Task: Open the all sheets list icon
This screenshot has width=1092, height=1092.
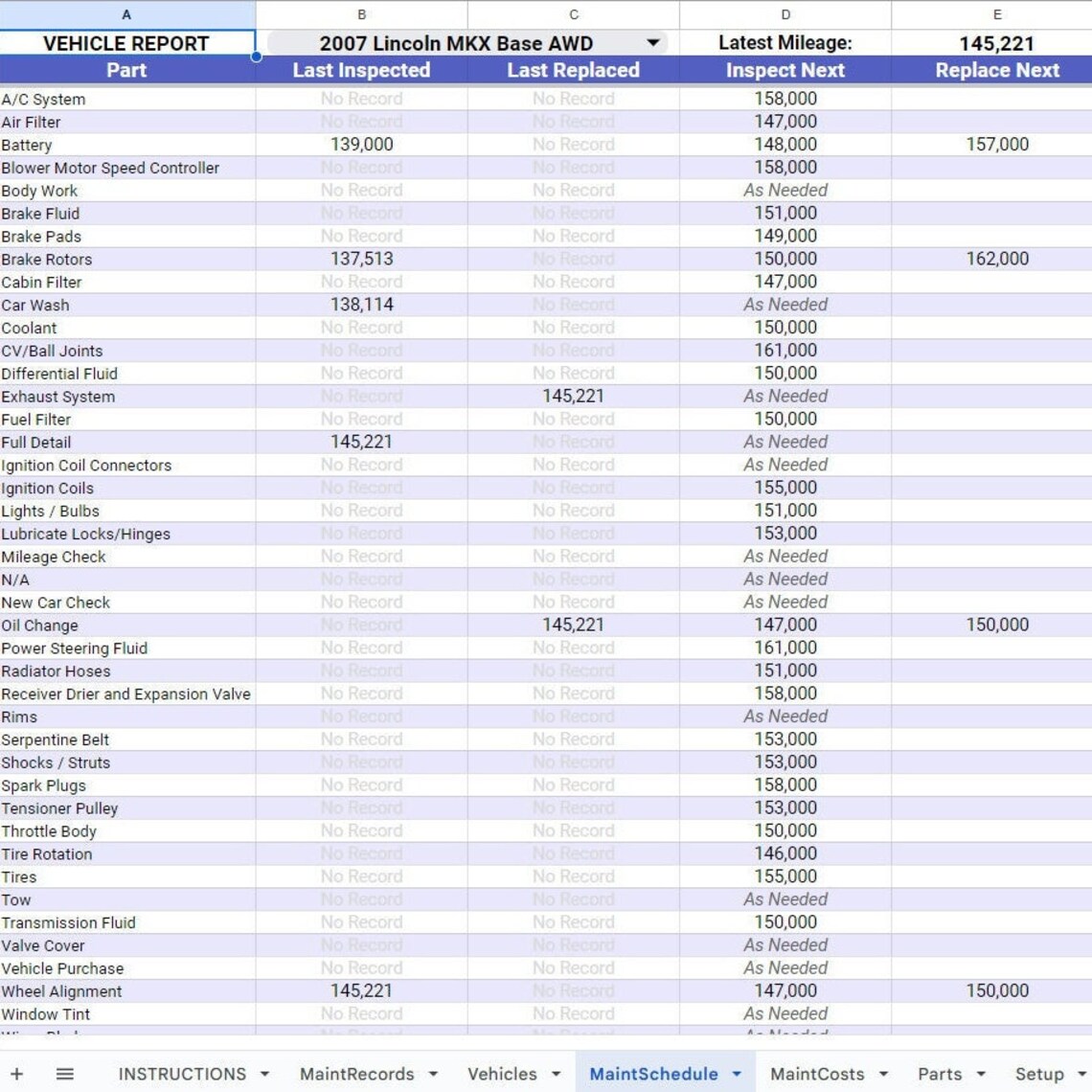Action: (62, 1074)
